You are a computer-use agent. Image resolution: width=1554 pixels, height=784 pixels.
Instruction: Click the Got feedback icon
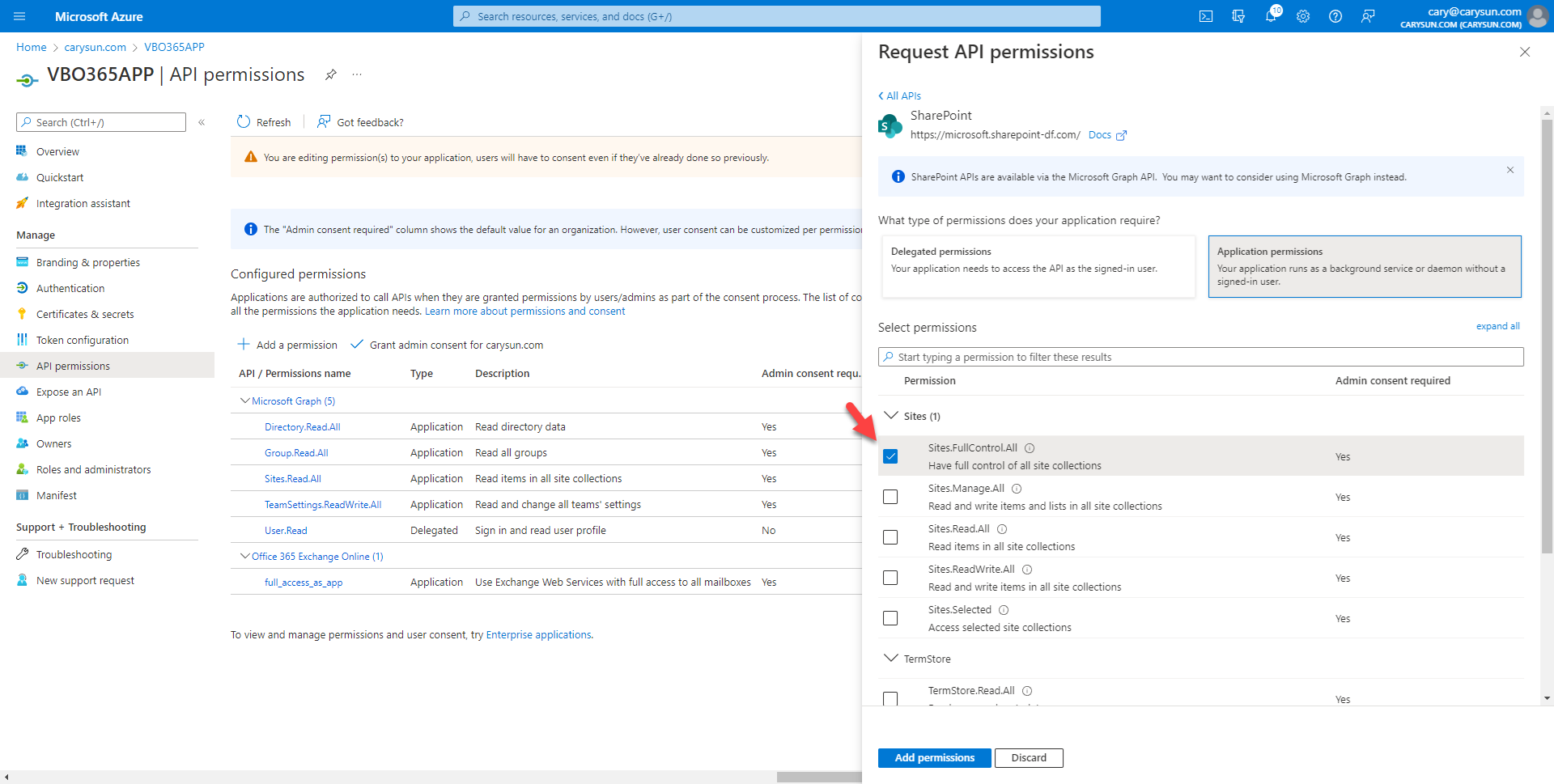click(324, 122)
